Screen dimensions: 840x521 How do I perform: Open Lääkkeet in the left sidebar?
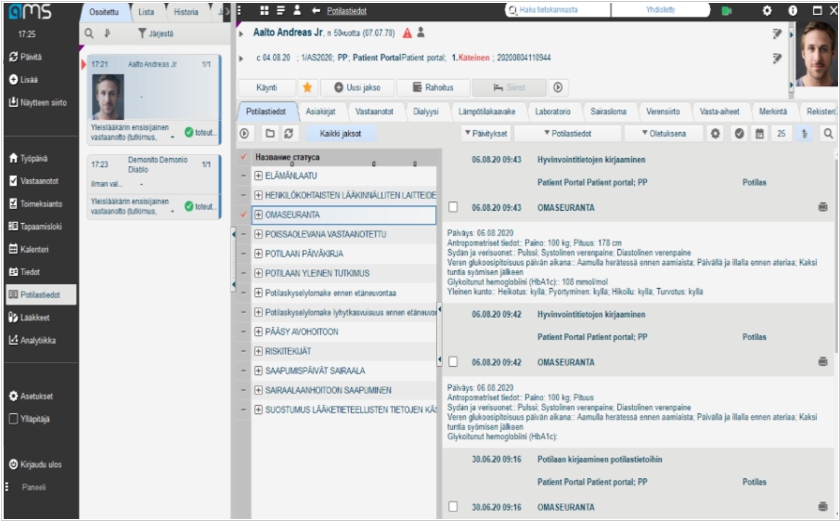[37, 317]
